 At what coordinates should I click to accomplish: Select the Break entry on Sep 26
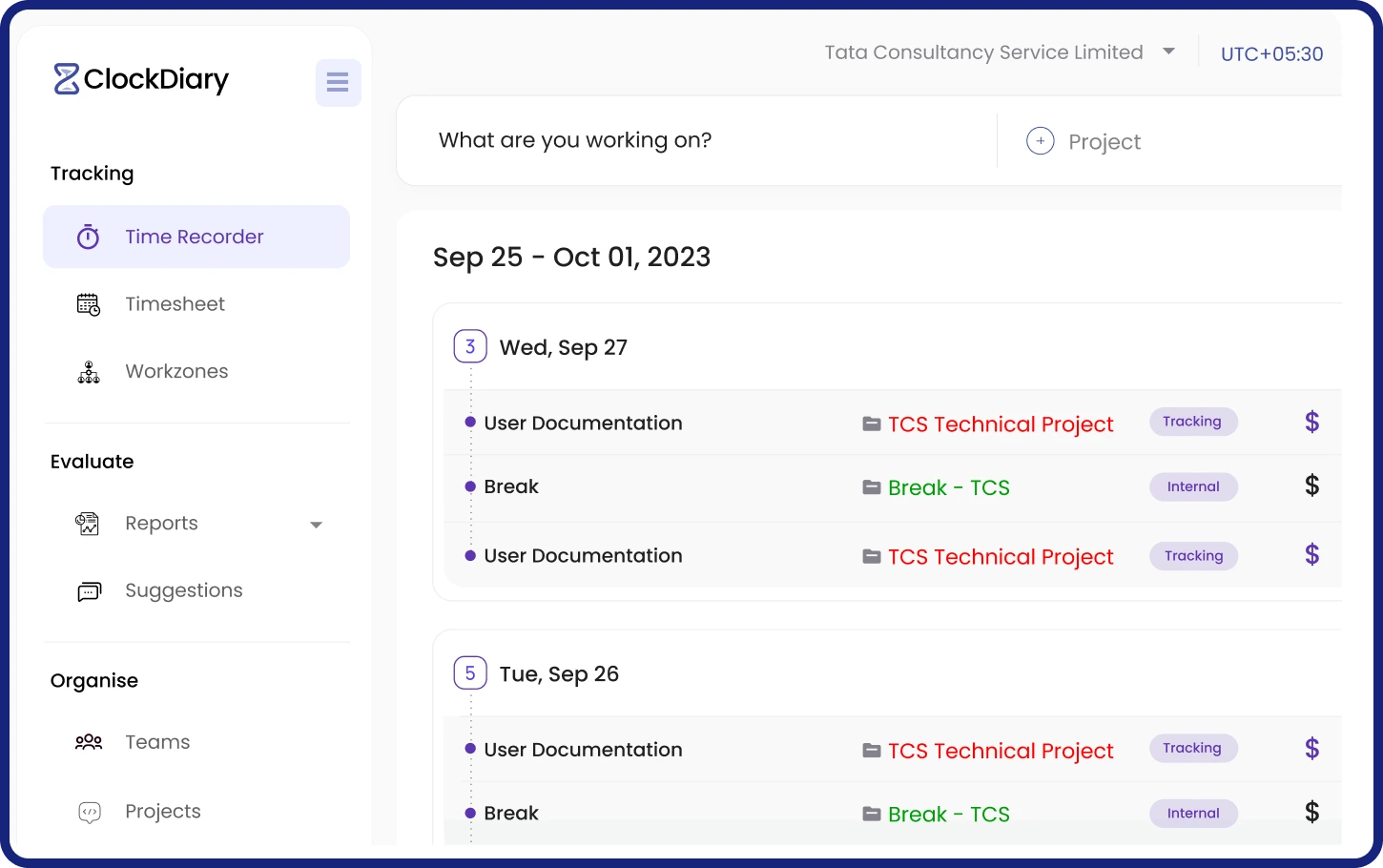[511, 814]
